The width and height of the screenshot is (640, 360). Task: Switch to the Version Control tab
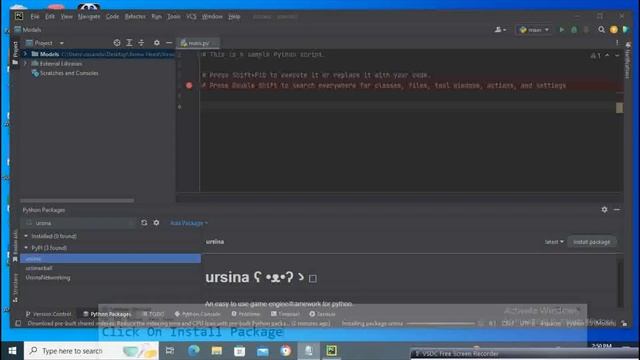click(48, 314)
